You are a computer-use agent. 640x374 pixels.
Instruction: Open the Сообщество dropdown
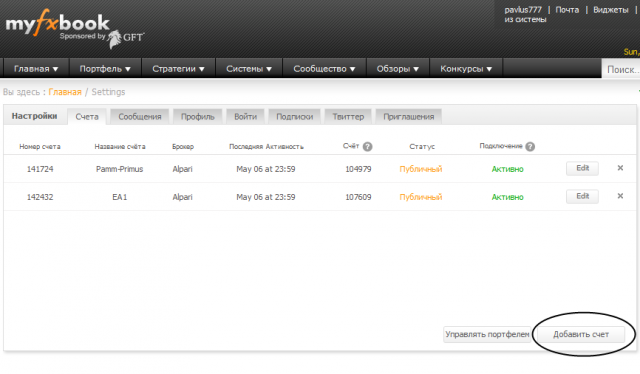[324, 69]
